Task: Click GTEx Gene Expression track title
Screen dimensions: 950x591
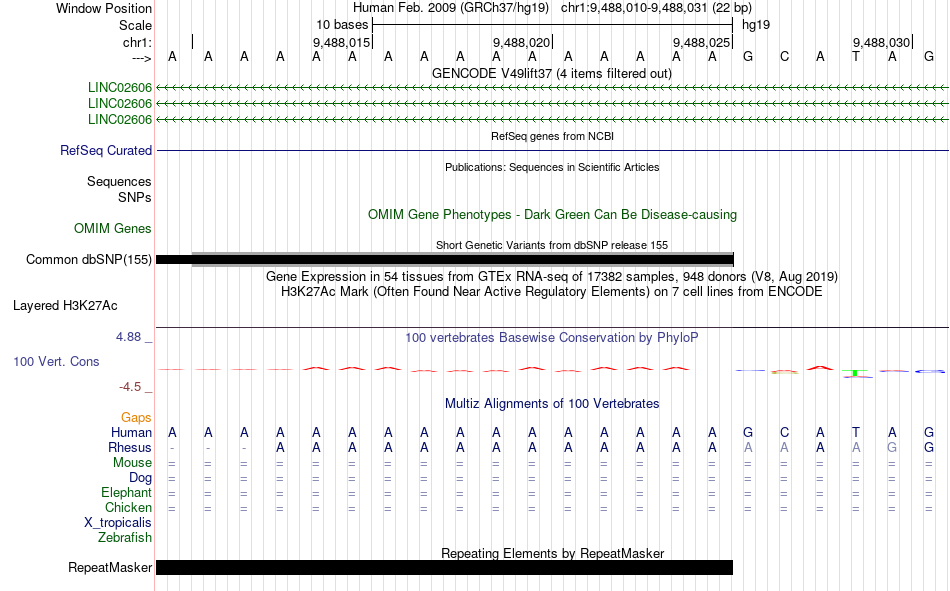Action: coord(551,276)
